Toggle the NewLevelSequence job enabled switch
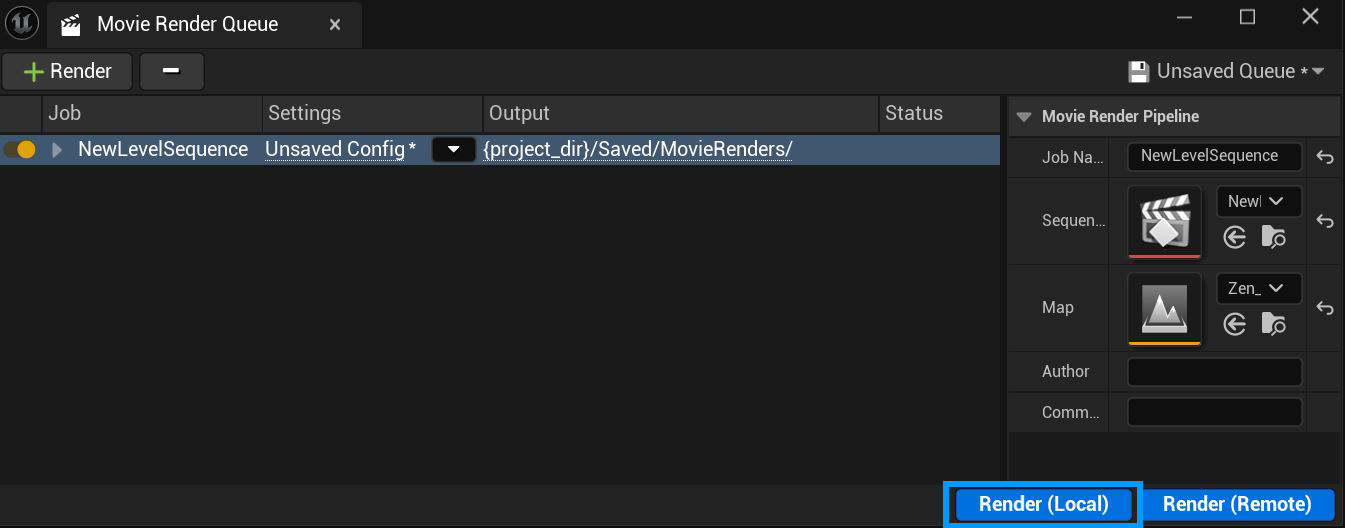The image size is (1345, 528). [20, 150]
